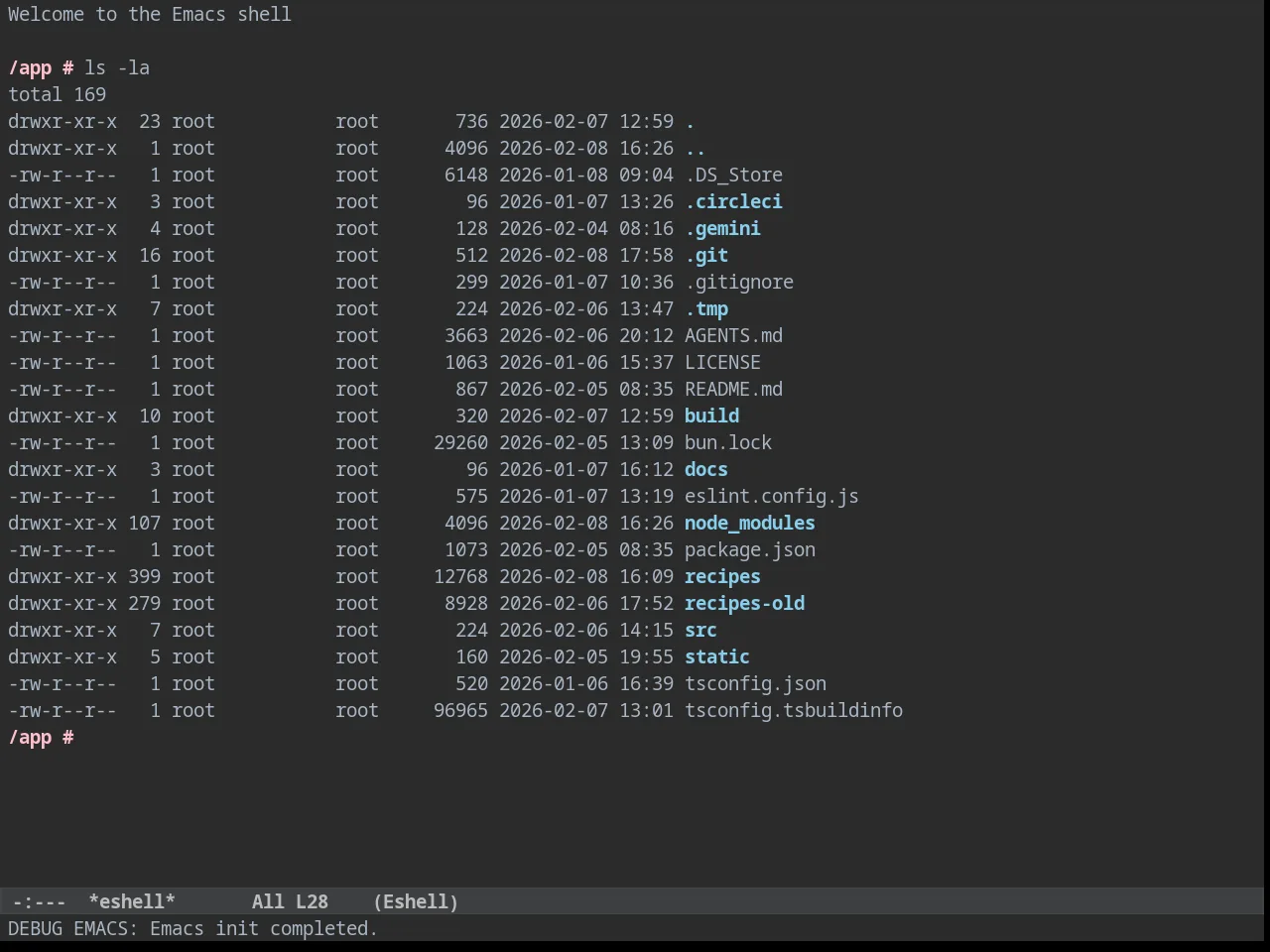Click the .tmp directory name
The height and width of the screenshot is (952, 1270).
click(706, 308)
